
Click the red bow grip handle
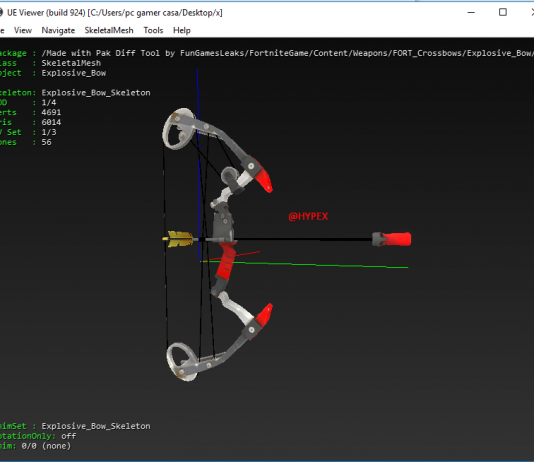tap(226, 260)
